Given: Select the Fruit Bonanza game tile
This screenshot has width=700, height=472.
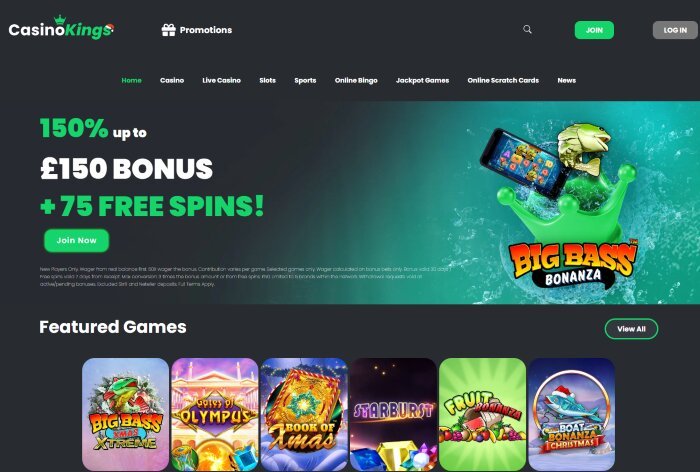Looking at the screenshot, I should pyautogui.click(x=483, y=414).
